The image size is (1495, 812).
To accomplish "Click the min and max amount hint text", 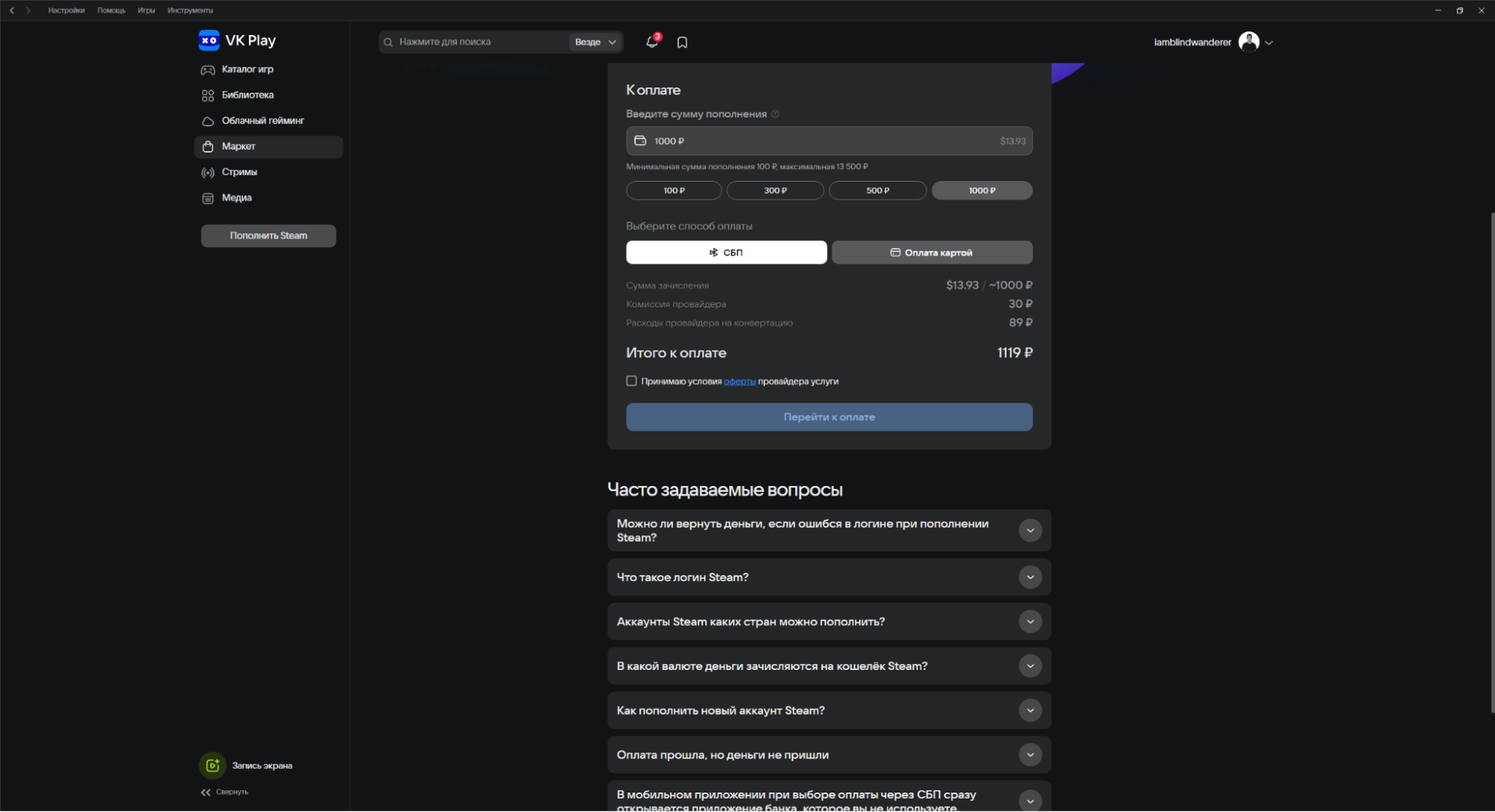I will coord(746,167).
